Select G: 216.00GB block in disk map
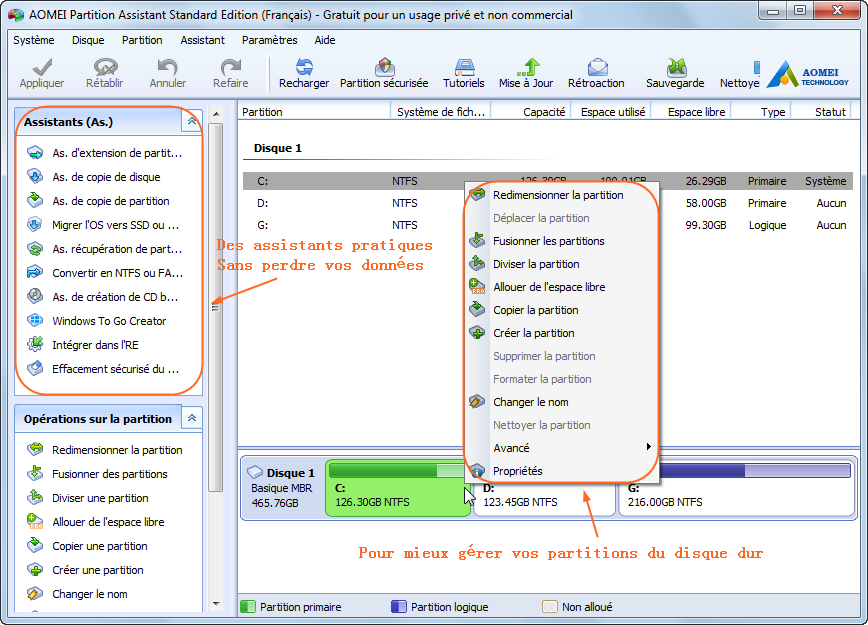 (x=736, y=488)
